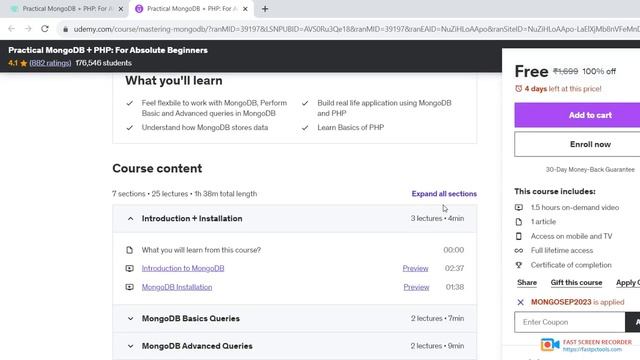Viewport: 640px width, 360px height.
Task: Click the padlock site info icon
Action: (x=65, y=29)
